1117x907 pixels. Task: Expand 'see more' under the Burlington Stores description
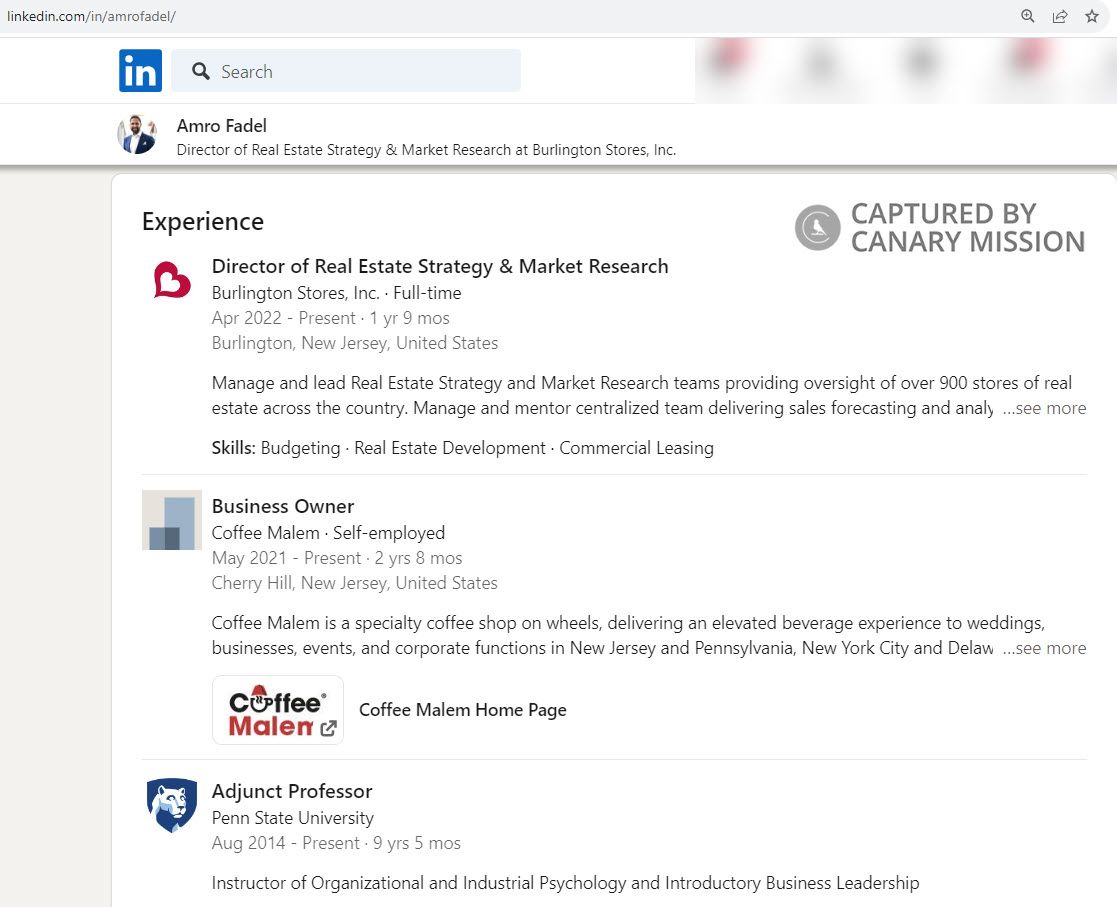(x=1044, y=408)
